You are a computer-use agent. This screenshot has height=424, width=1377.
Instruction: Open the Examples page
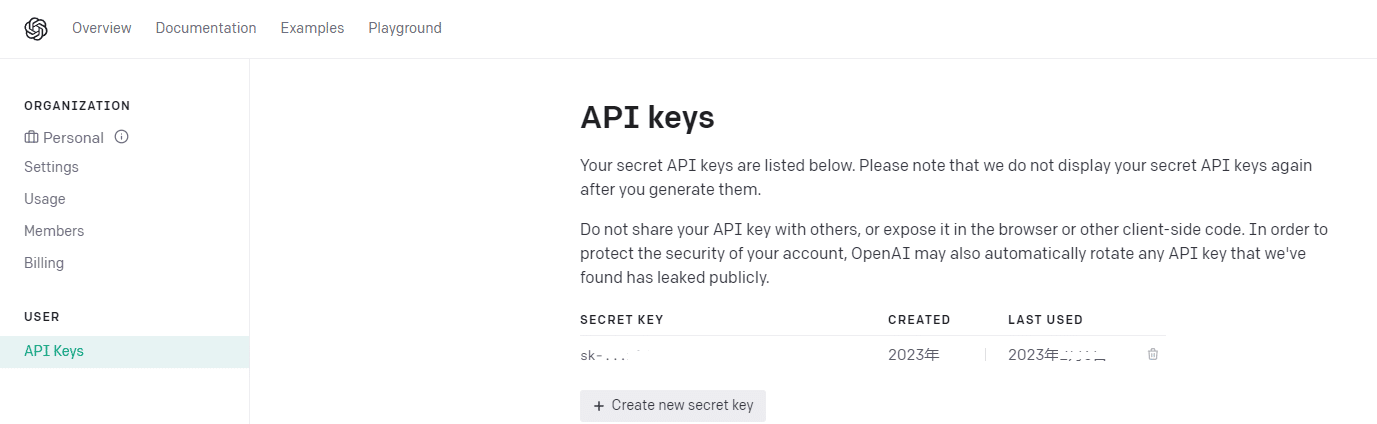312,28
